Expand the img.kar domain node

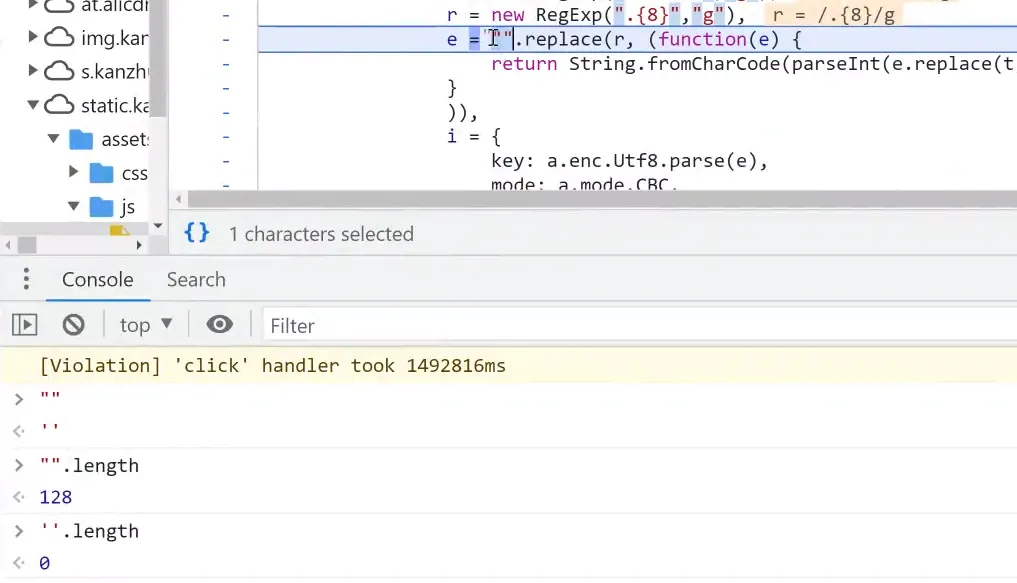(32, 37)
